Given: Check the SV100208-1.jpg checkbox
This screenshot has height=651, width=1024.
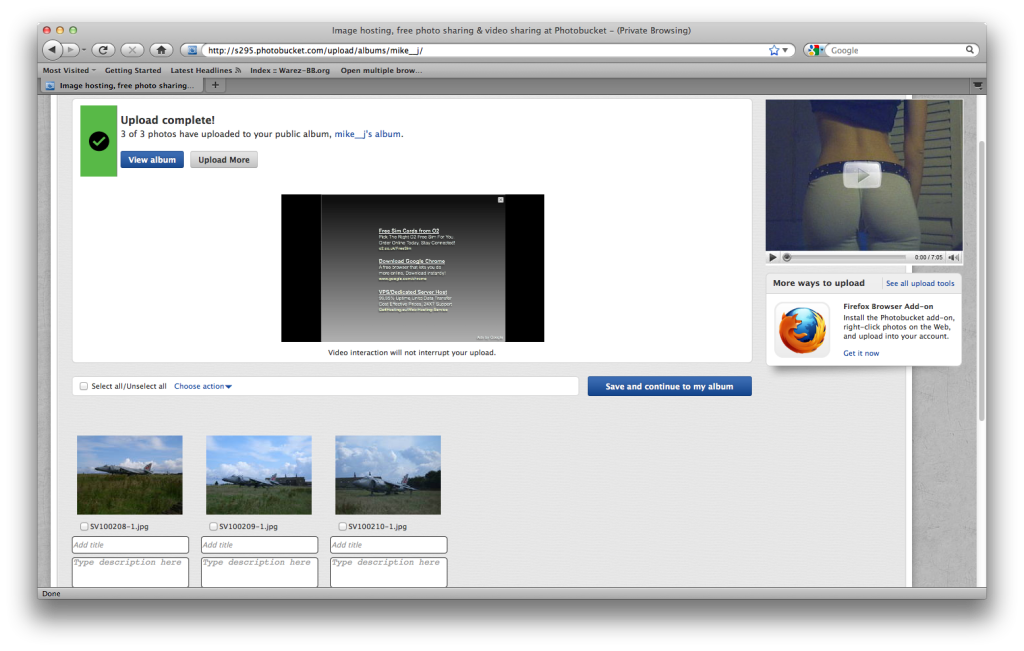Looking at the screenshot, I should (84, 526).
